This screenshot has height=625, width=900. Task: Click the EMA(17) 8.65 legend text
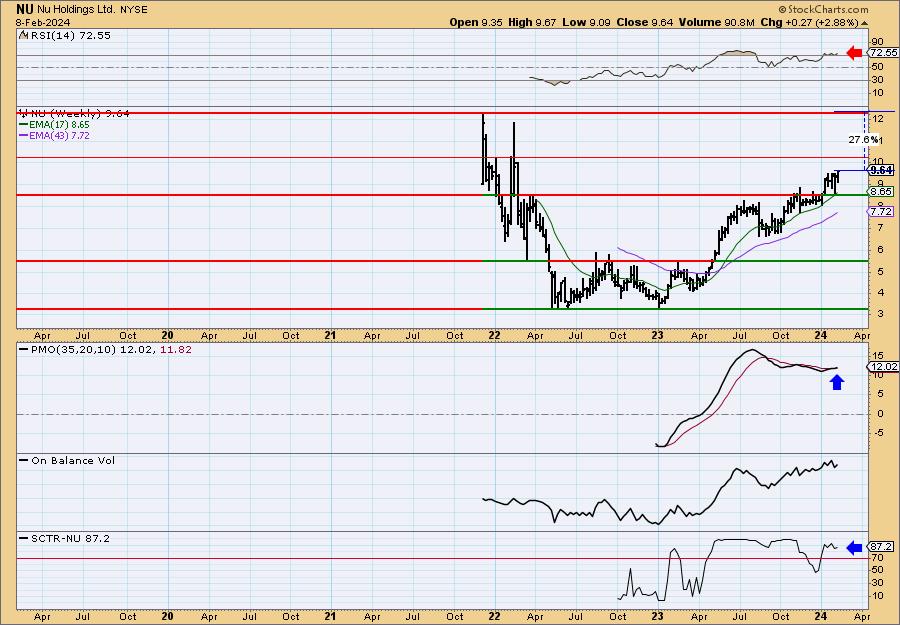(60, 125)
